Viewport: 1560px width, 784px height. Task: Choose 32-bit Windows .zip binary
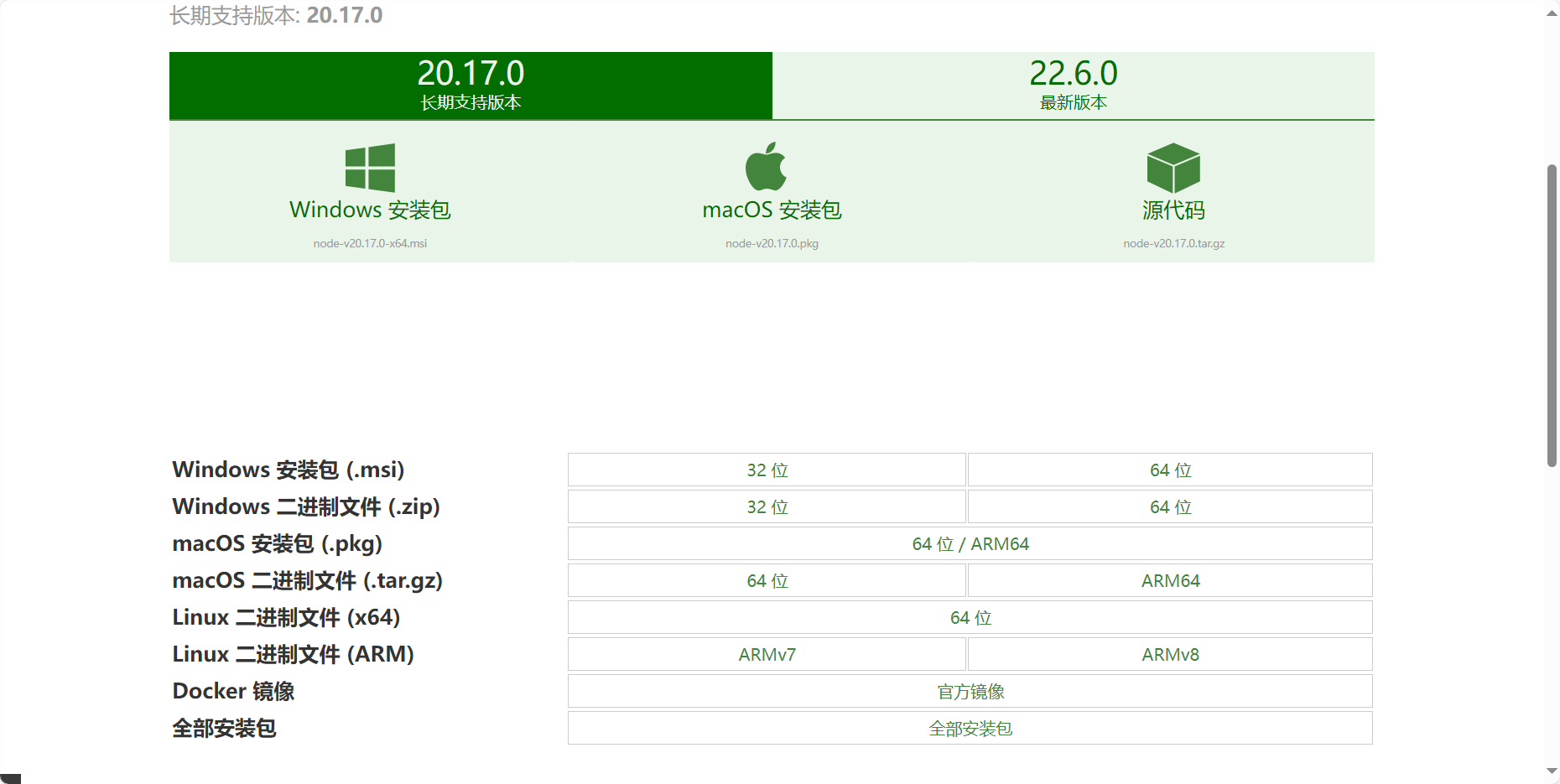[x=767, y=507]
